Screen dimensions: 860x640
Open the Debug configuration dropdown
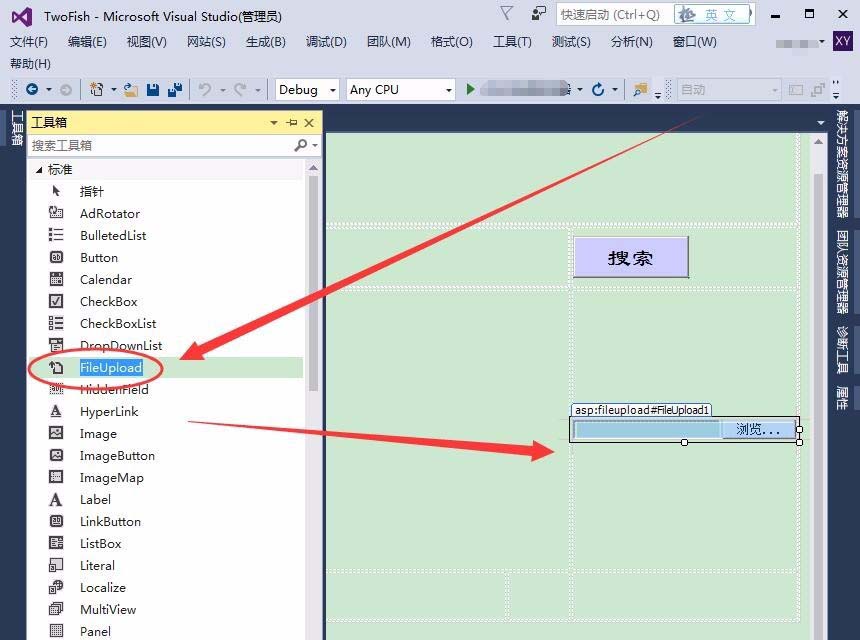point(304,89)
